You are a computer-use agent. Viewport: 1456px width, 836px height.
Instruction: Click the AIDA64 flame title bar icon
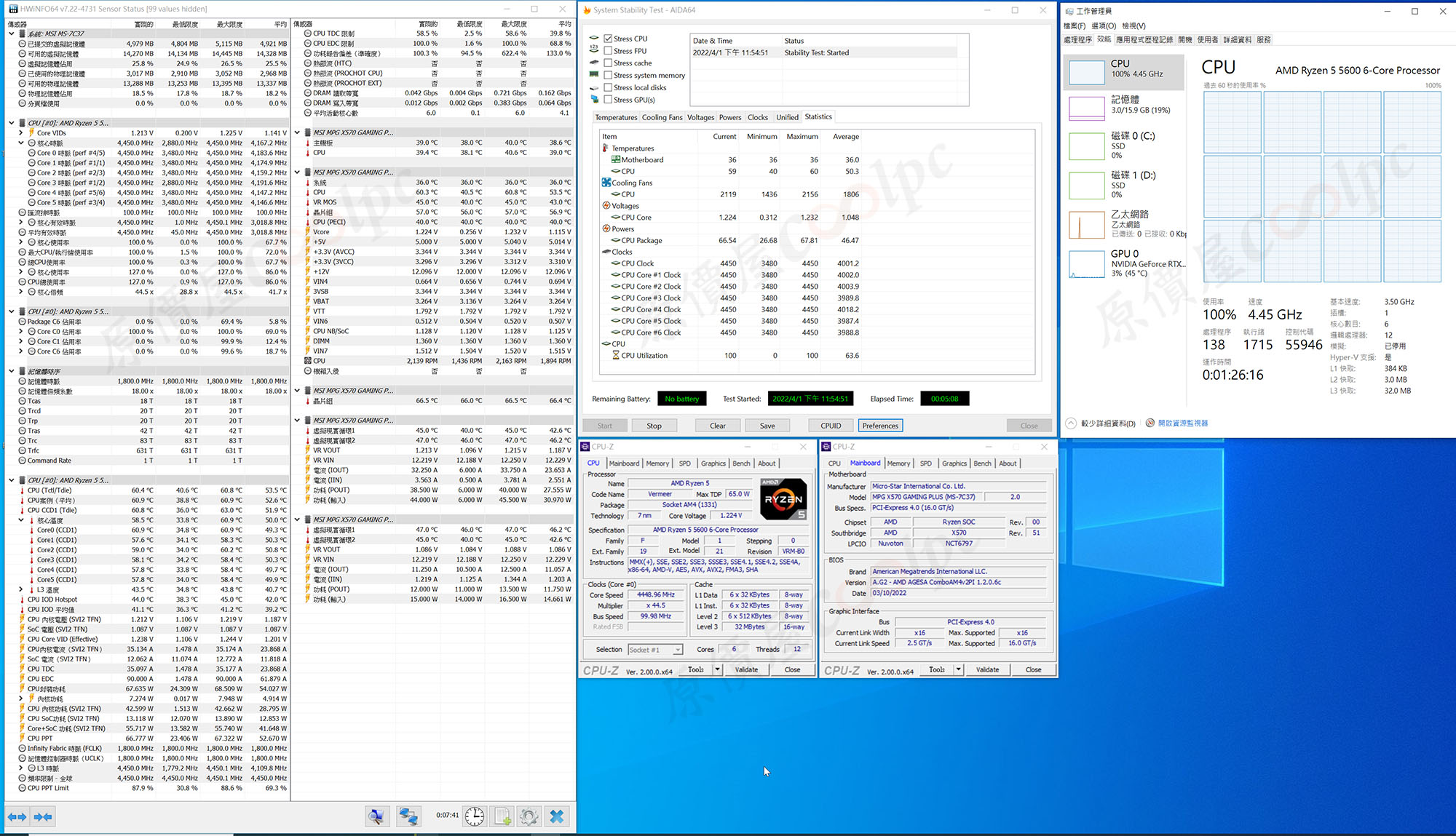[587, 10]
